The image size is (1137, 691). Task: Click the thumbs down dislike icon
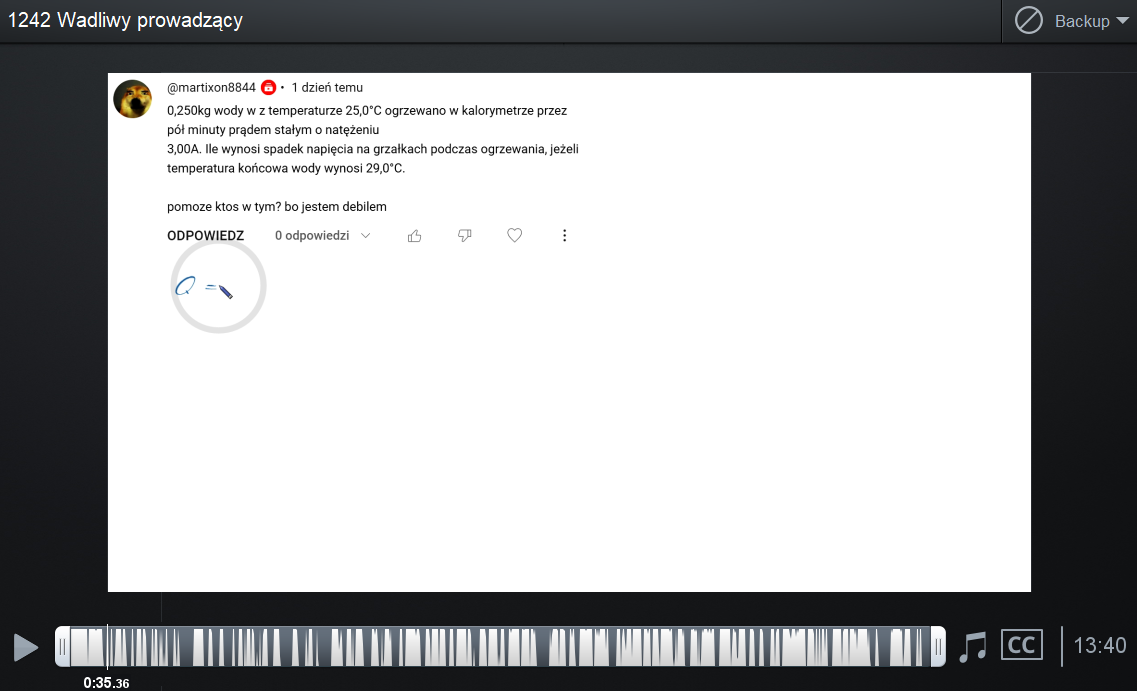click(464, 236)
